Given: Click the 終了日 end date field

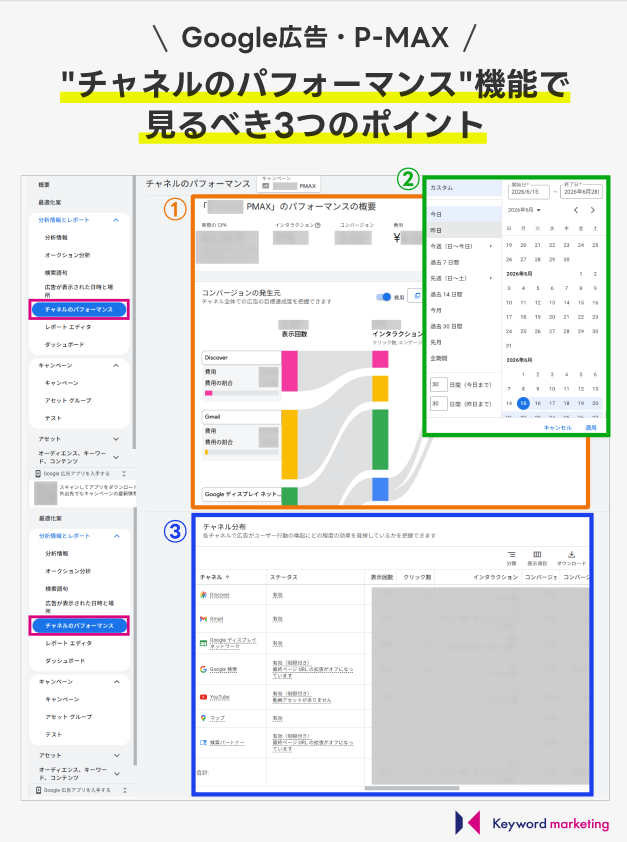Looking at the screenshot, I should tap(581, 191).
